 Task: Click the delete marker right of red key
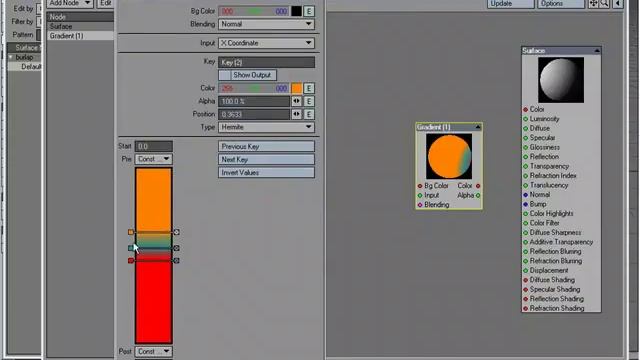[176, 260]
